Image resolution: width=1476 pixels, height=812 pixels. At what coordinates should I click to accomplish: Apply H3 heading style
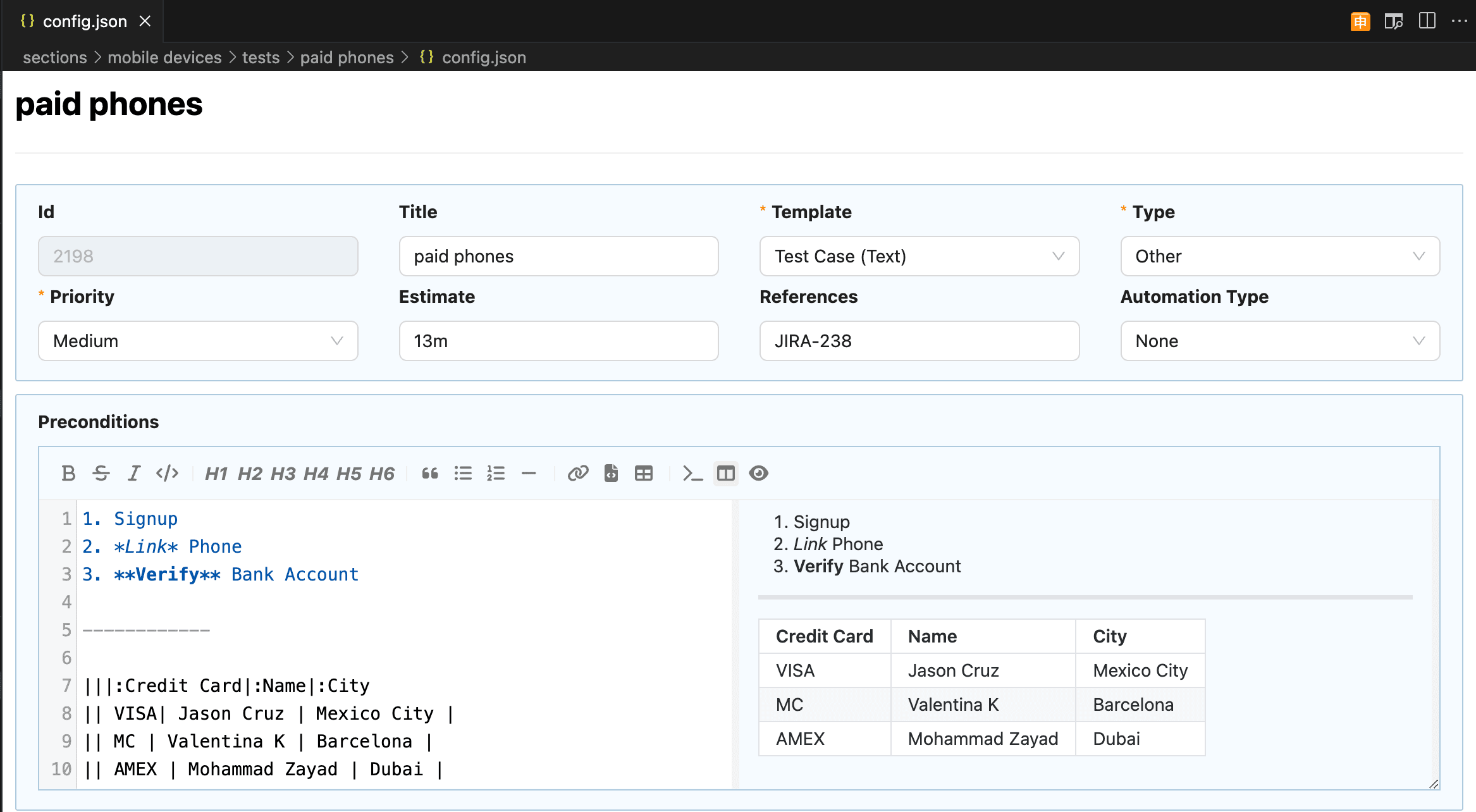pyautogui.click(x=283, y=473)
